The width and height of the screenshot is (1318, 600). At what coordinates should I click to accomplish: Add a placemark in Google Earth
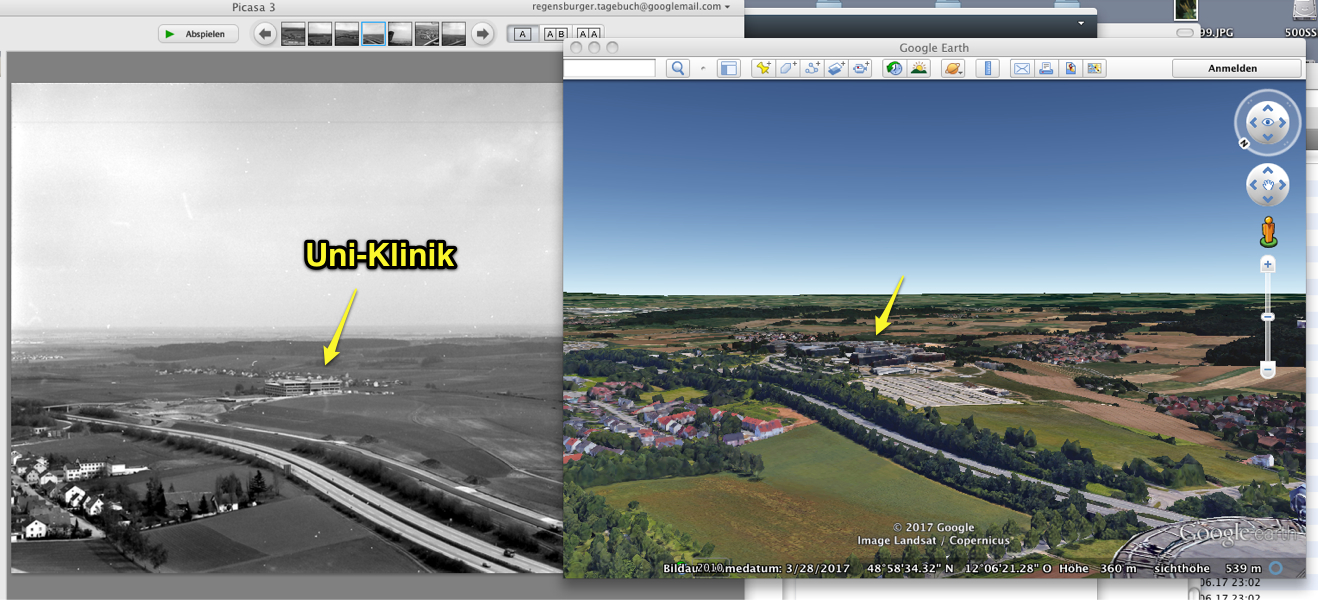click(x=763, y=68)
